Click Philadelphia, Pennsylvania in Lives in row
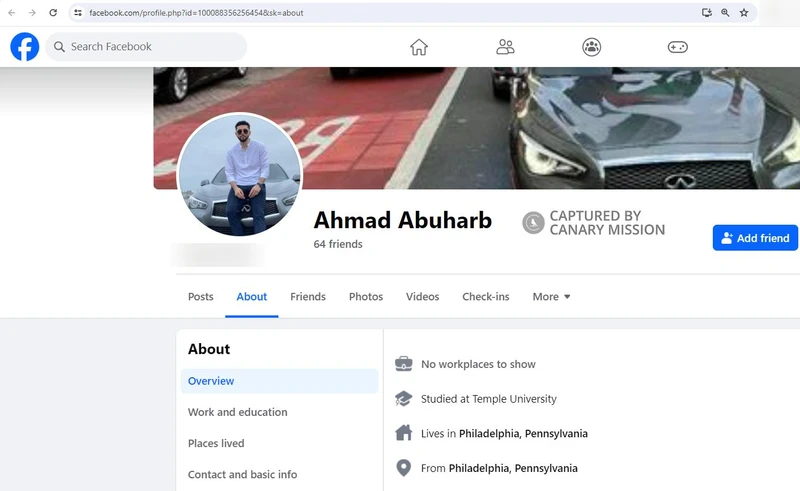The height and width of the screenshot is (491, 800). pyautogui.click(x=523, y=433)
